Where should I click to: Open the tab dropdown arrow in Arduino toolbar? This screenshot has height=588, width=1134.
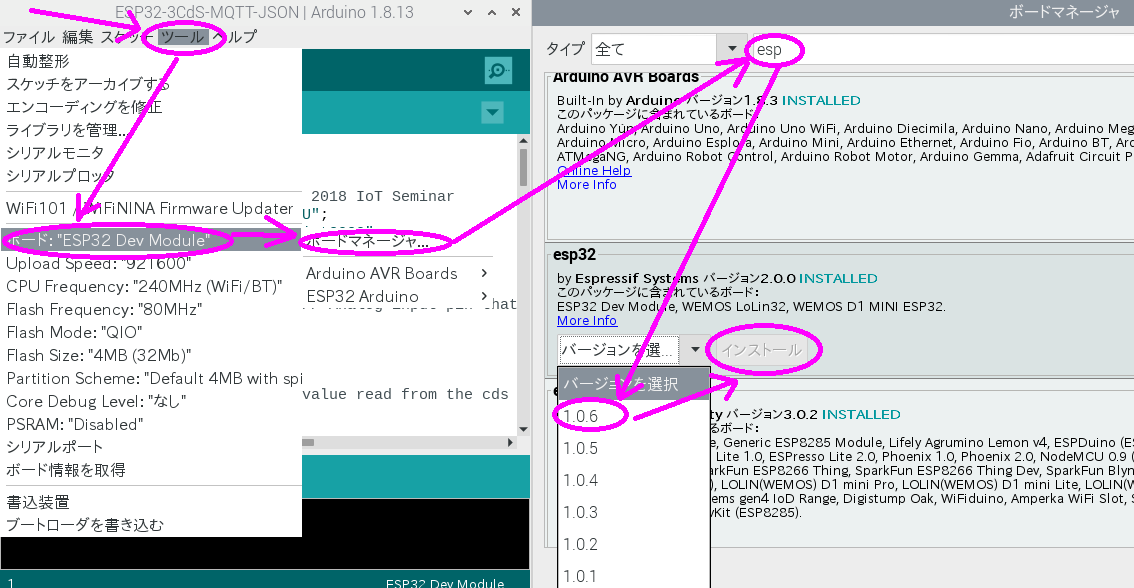pos(493,112)
